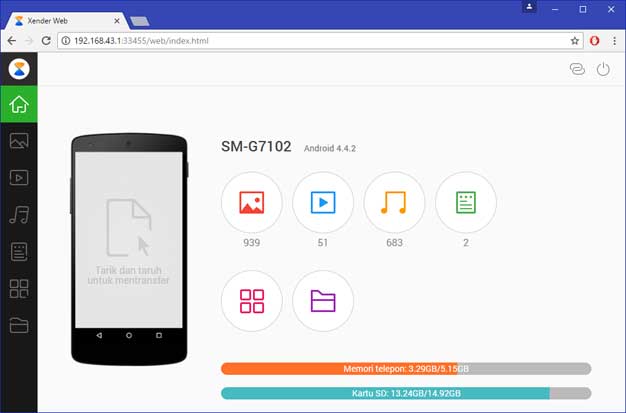Viewport: 626px width, 413px height.
Task: Maximize the Chrome window
Action: point(583,9)
